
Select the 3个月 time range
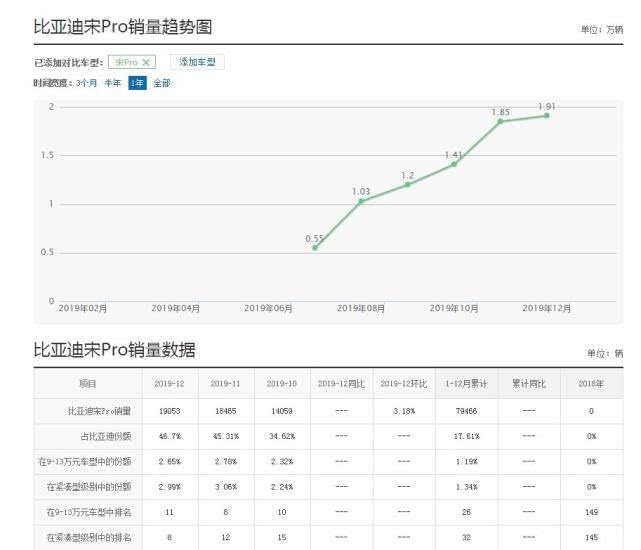pos(86,83)
